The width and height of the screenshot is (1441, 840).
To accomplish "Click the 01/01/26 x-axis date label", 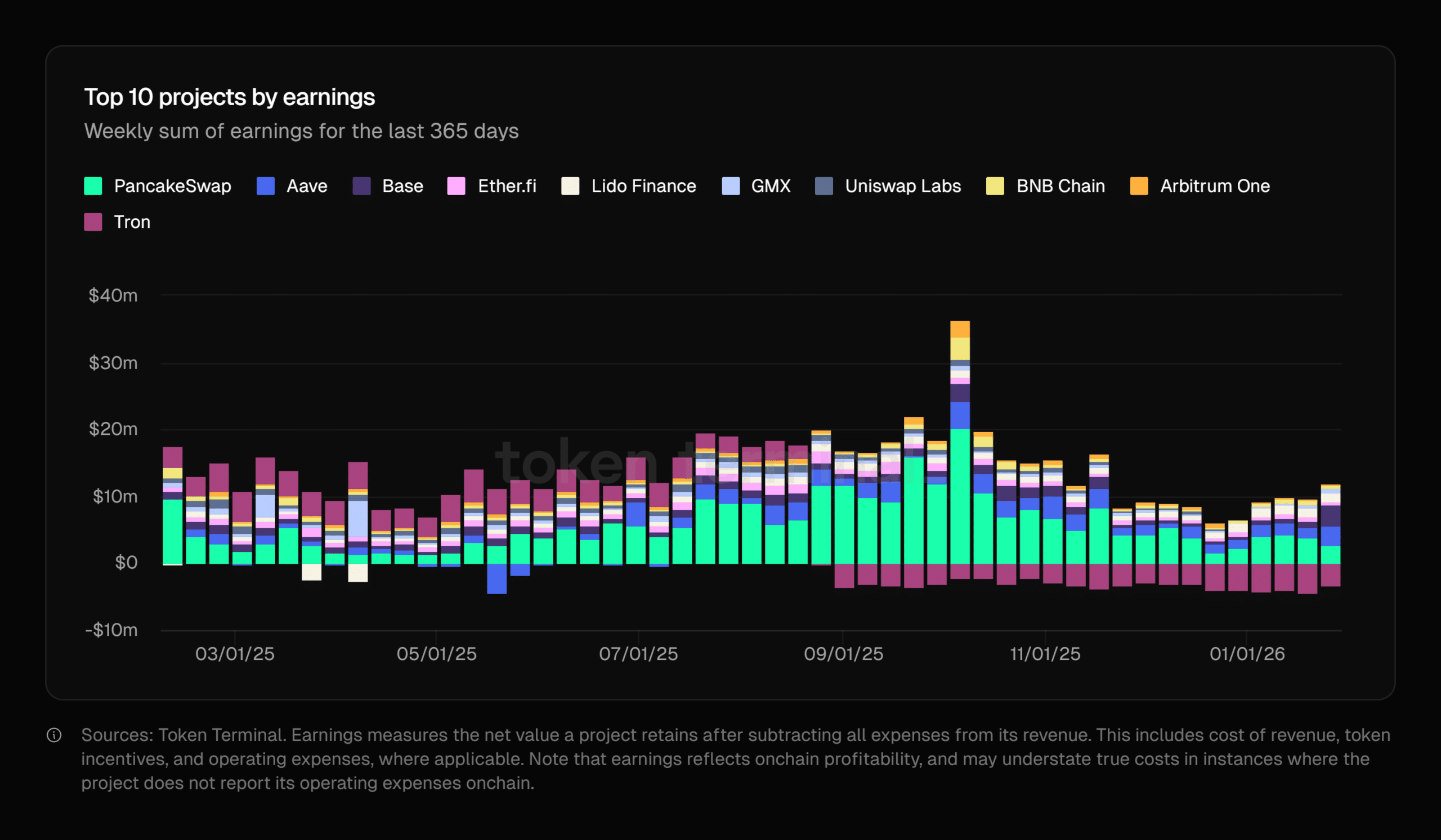I will click(x=1247, y=654).
